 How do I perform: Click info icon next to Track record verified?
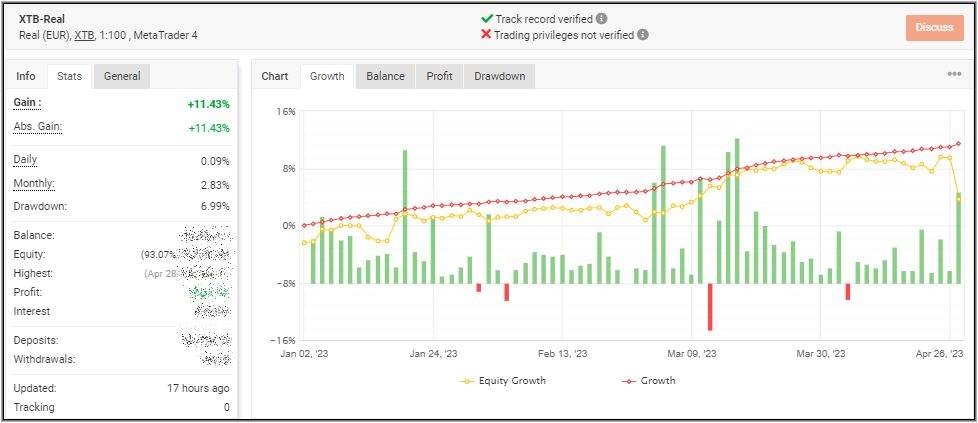click(x=602, y=18)
